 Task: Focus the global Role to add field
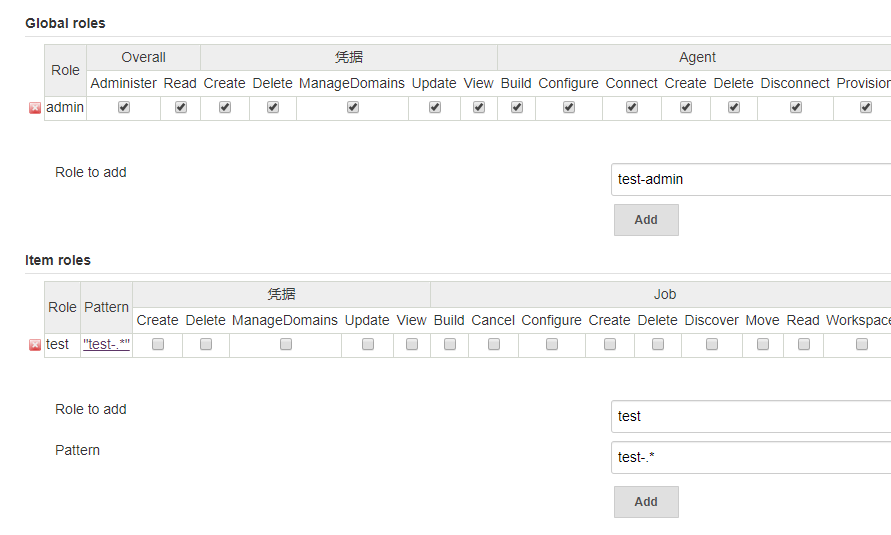click(x=750, y=180)
